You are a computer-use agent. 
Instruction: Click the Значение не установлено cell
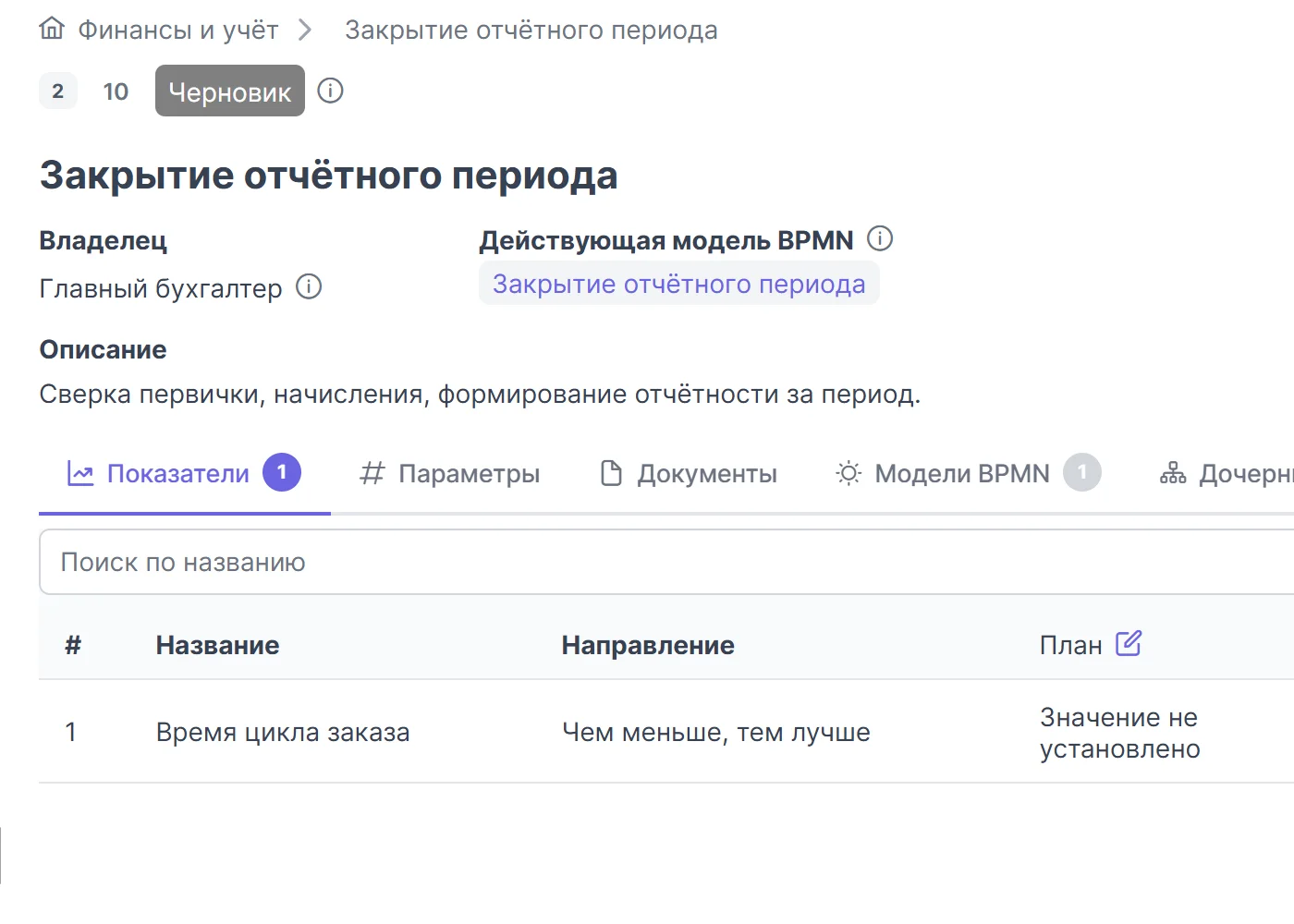point(1120,733)
